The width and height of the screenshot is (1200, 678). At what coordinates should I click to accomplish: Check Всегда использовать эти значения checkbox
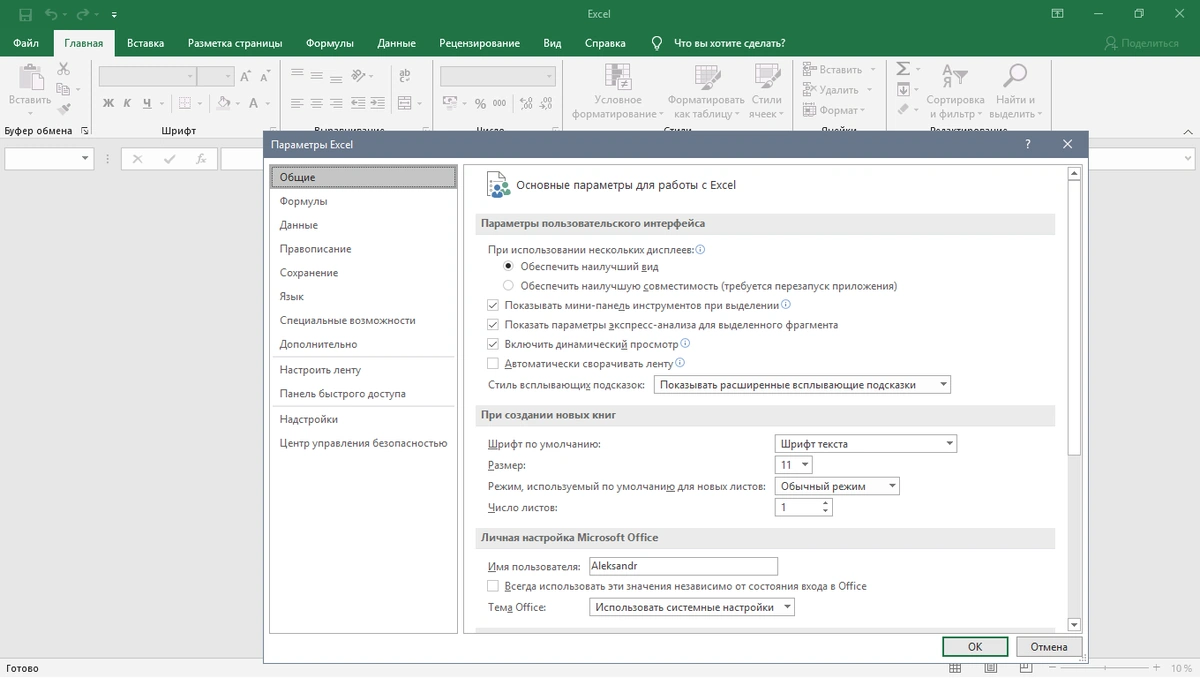pyautogui.click(x=492, y=586)
